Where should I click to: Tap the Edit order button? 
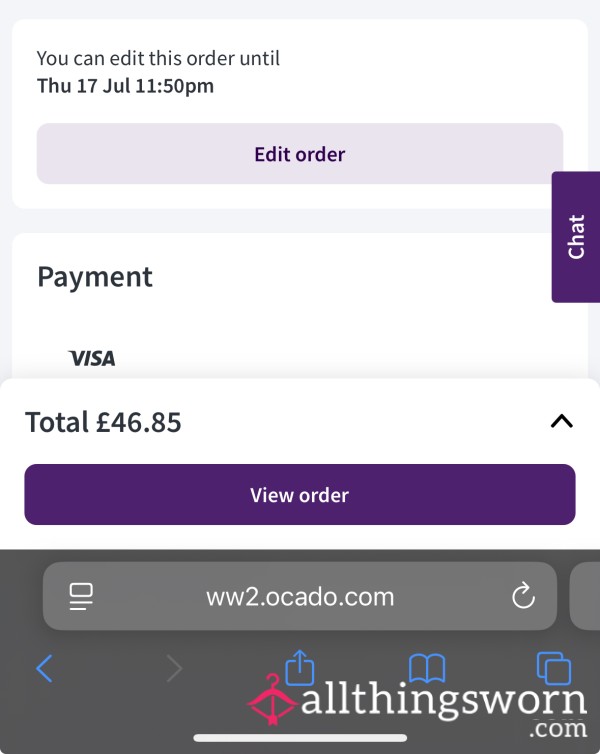click(x=300, y=154)
